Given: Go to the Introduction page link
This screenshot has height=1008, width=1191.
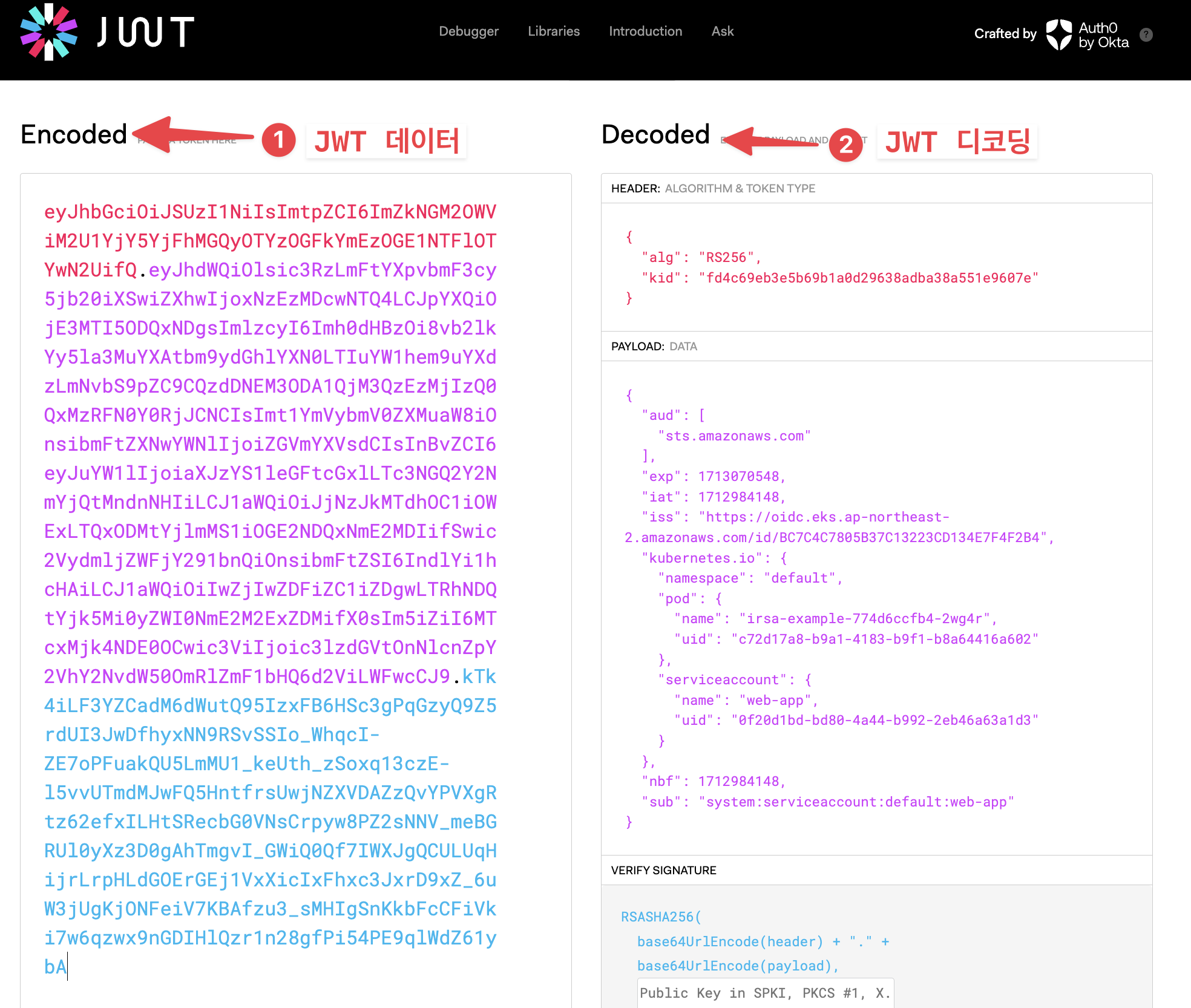Looking at the screenshot, I should (x=645, y=31).
